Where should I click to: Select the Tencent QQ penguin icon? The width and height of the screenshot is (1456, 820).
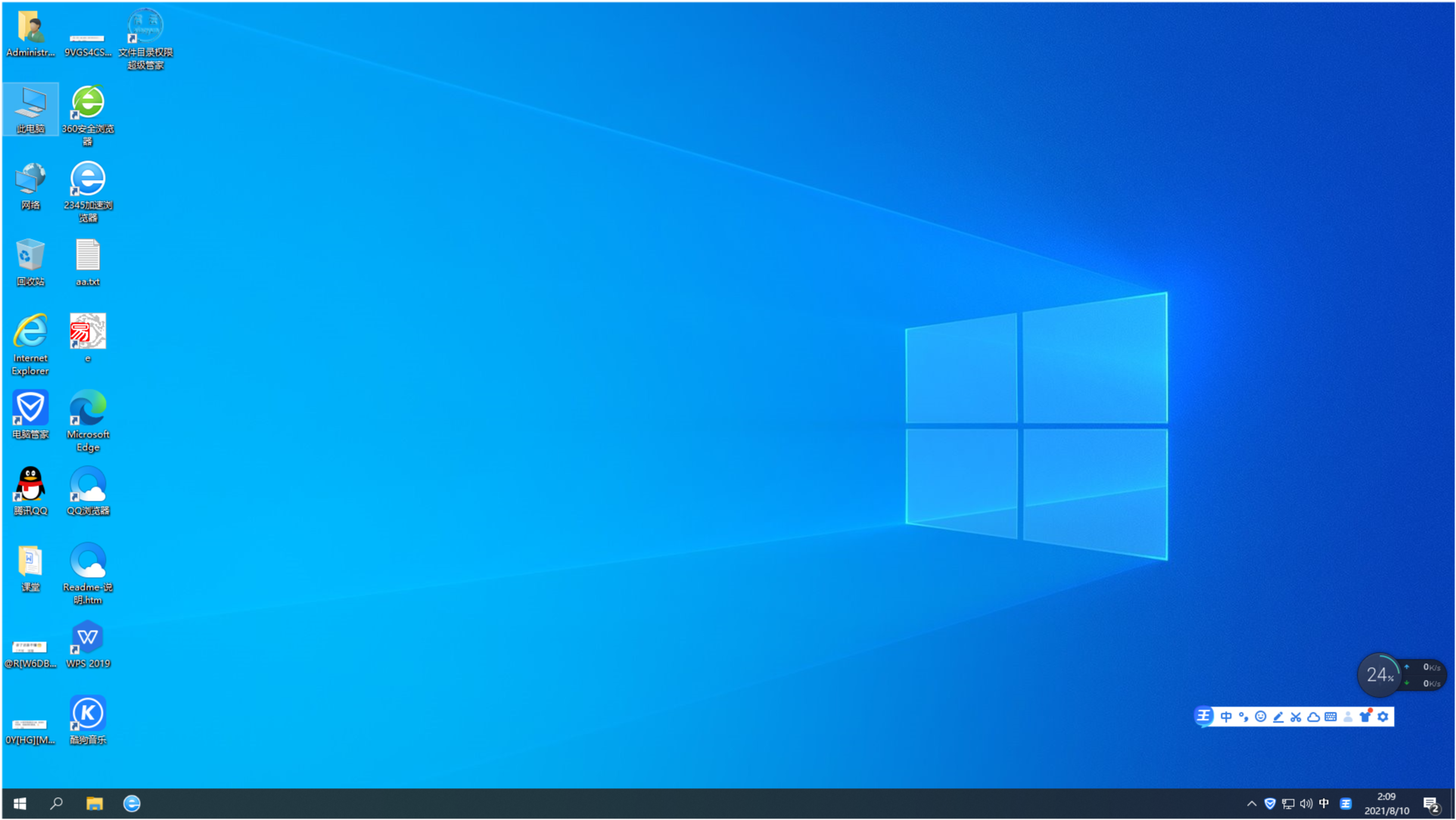coord(30,485)
